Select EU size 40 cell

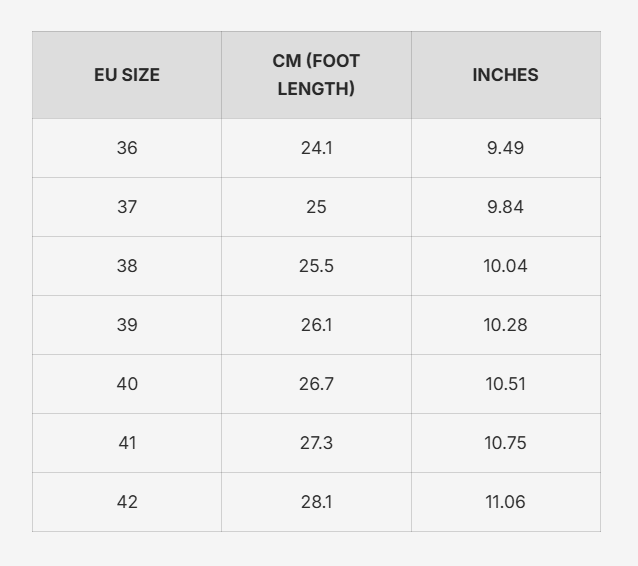pyautogui.click(x=127, y=384)
